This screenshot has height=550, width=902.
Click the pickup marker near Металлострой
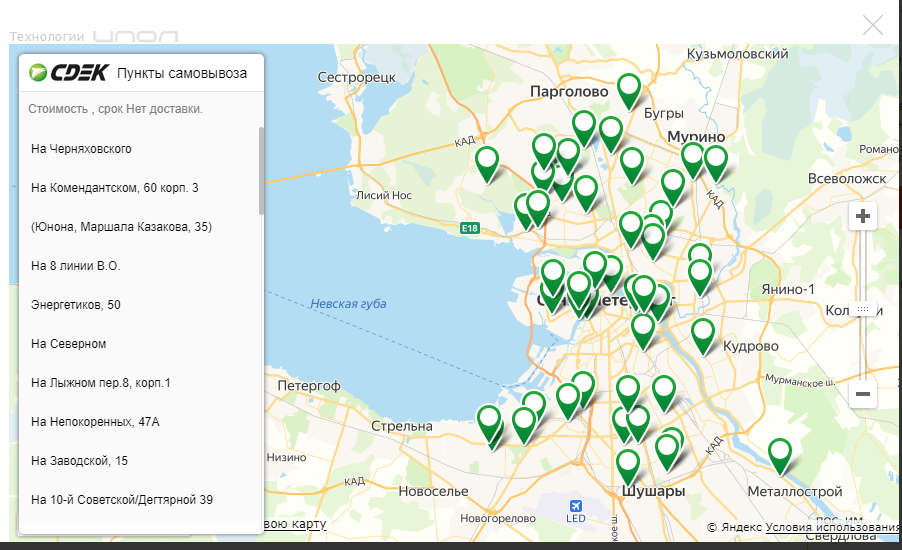coord(779,453)
